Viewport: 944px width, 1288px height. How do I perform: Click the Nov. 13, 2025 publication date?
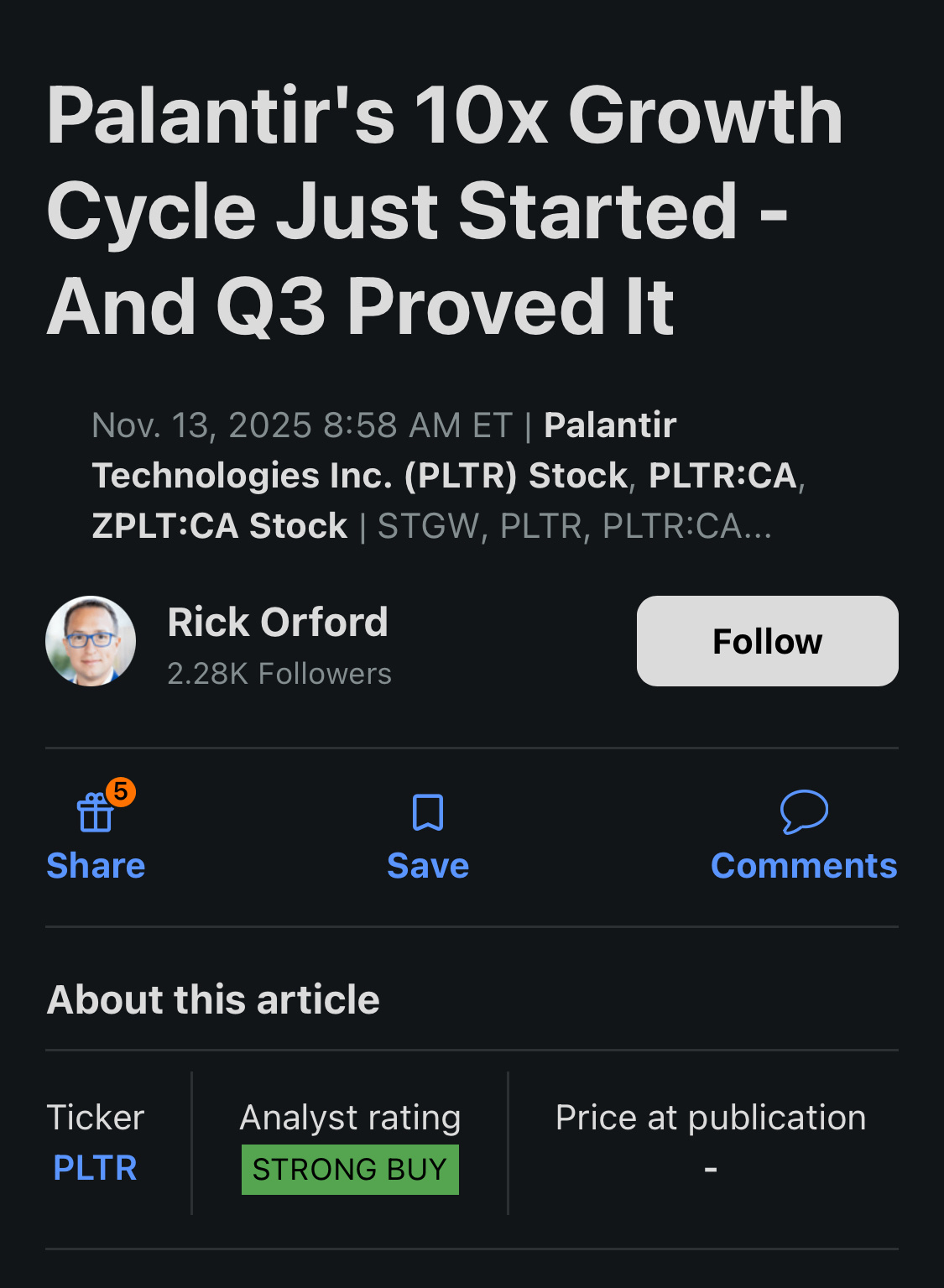[x=302, y=425]
